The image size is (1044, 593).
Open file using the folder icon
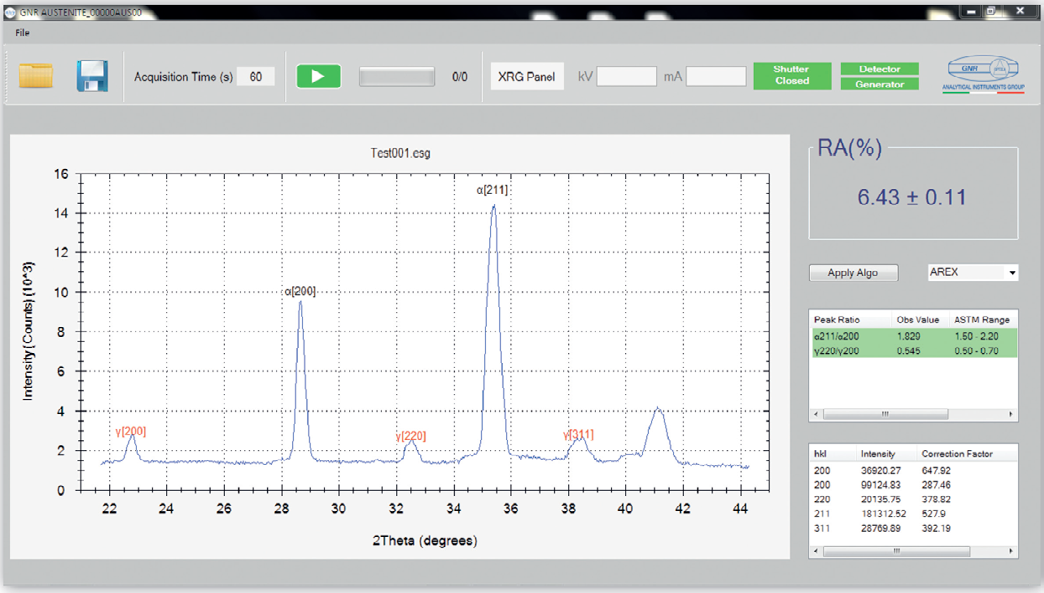coord(36,77)
